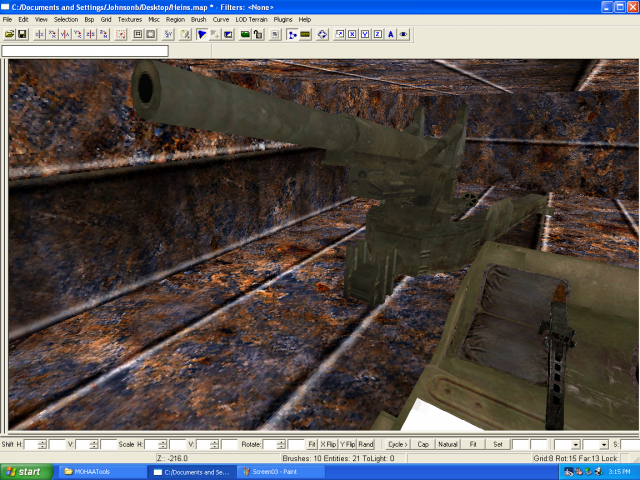640x480 pixels.
Task: Open the Bsp menu
Action: coord(89,19)
